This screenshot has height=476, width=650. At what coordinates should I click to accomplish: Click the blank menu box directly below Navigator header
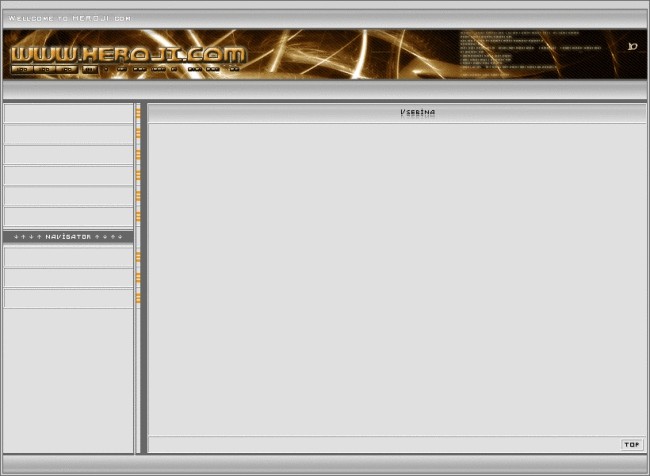pyautogui.click(x=68, y=257)
